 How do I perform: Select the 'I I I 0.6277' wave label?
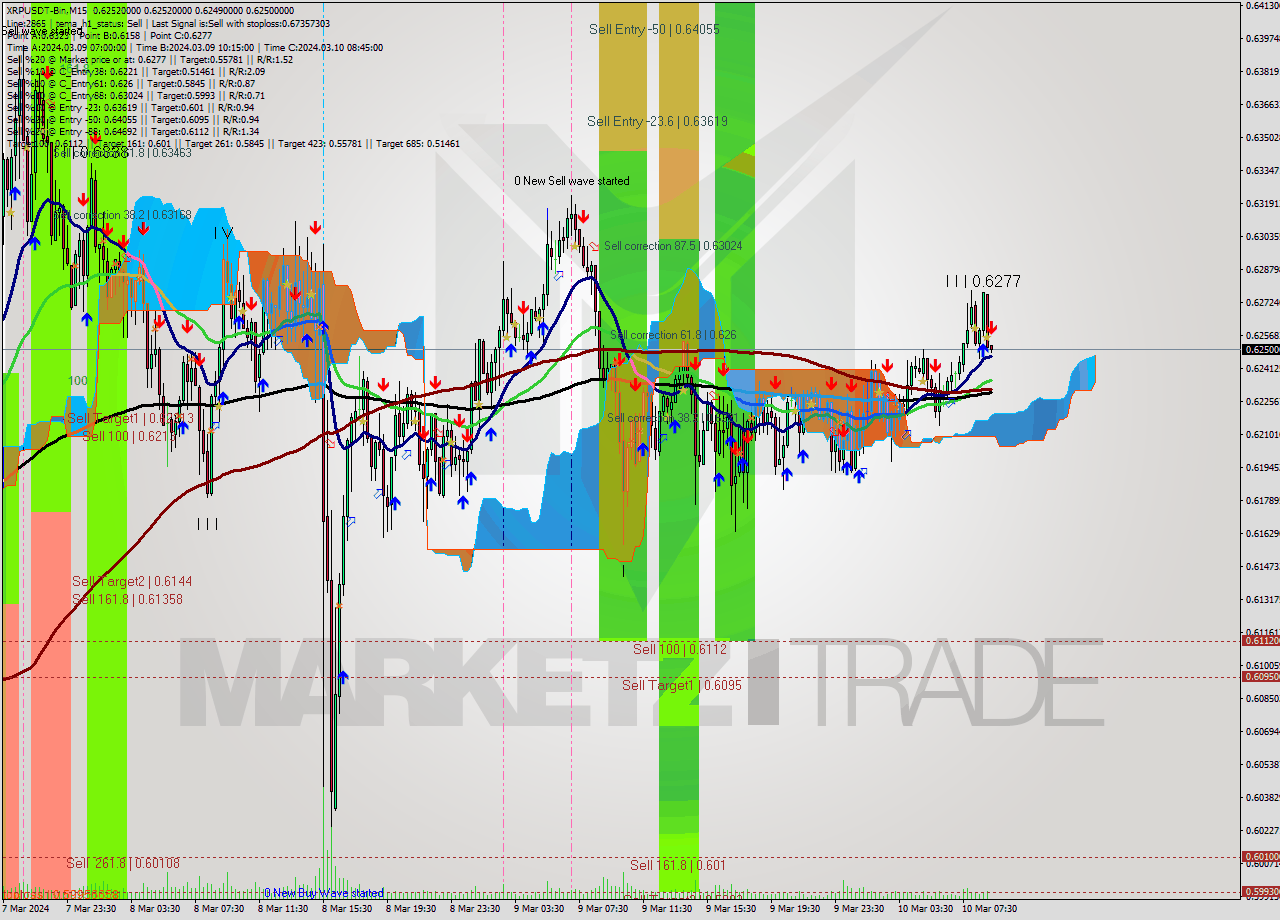[x=983, y=282]
